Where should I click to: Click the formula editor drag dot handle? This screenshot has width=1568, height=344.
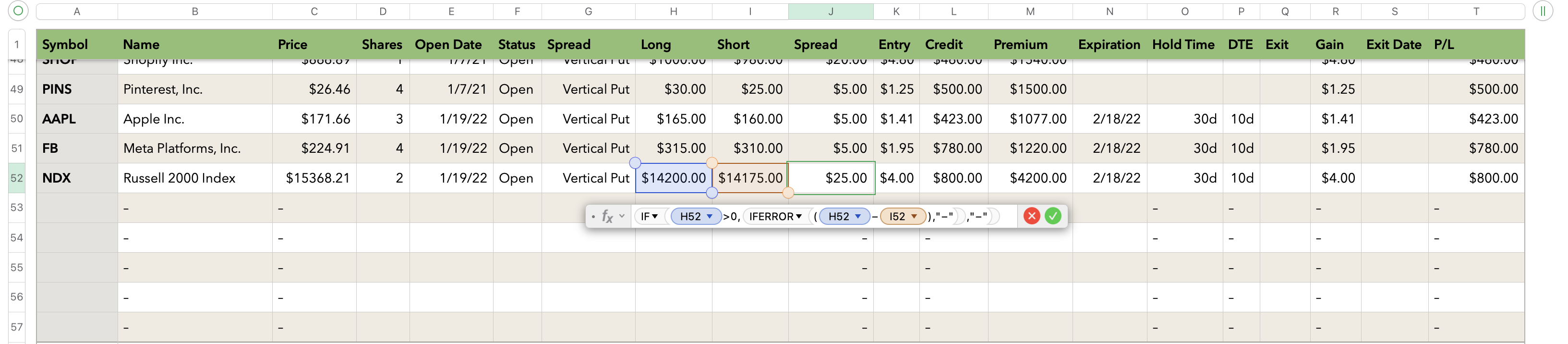593,216
